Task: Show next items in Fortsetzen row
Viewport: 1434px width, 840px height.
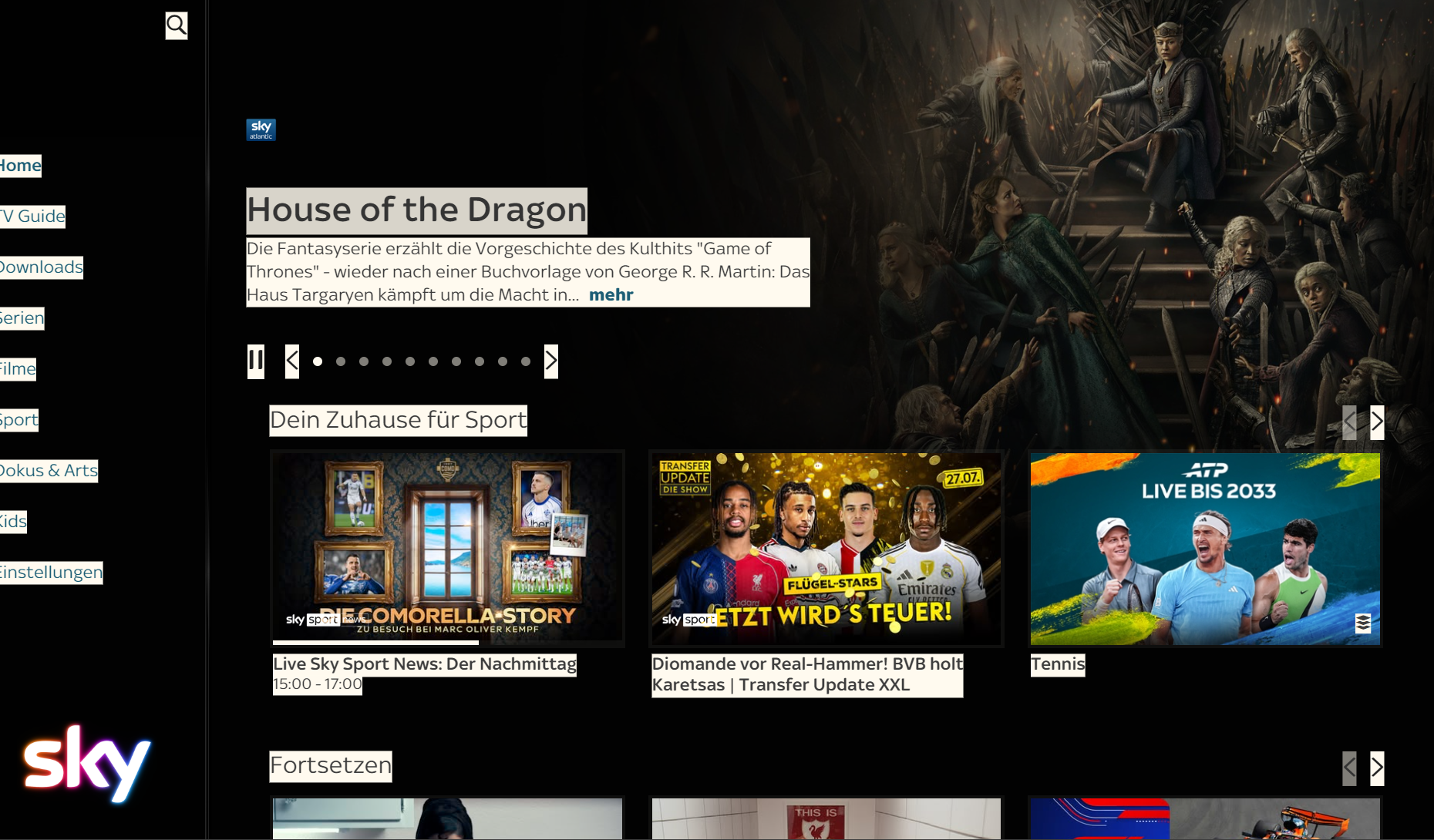Action: click(1377, 768)
